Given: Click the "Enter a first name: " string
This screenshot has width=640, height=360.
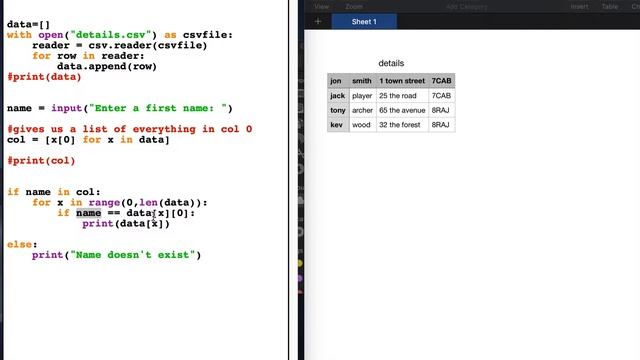Looking at the screenshot, I should point(158,108).
